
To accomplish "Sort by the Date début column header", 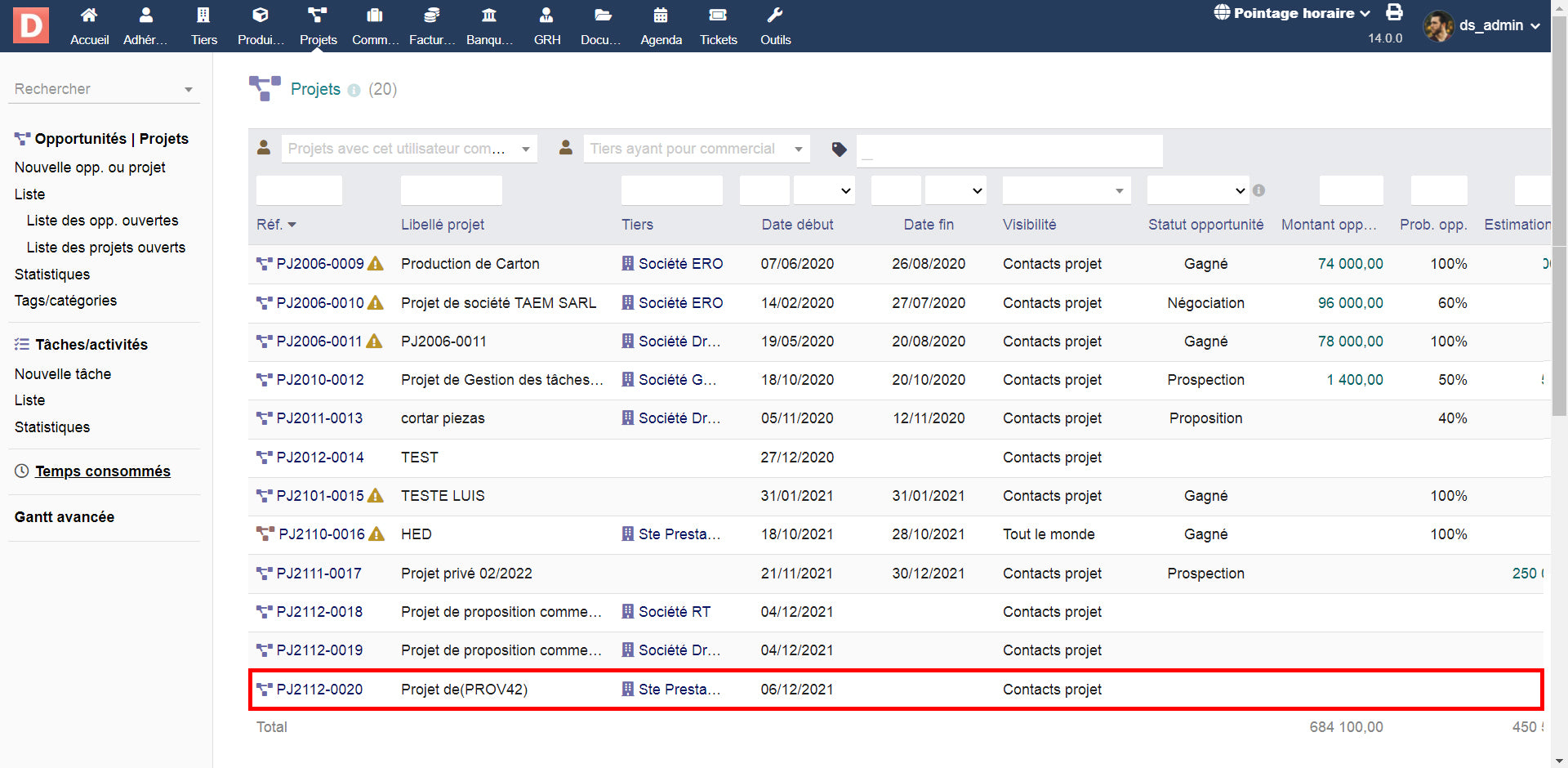I will [797, 225].
